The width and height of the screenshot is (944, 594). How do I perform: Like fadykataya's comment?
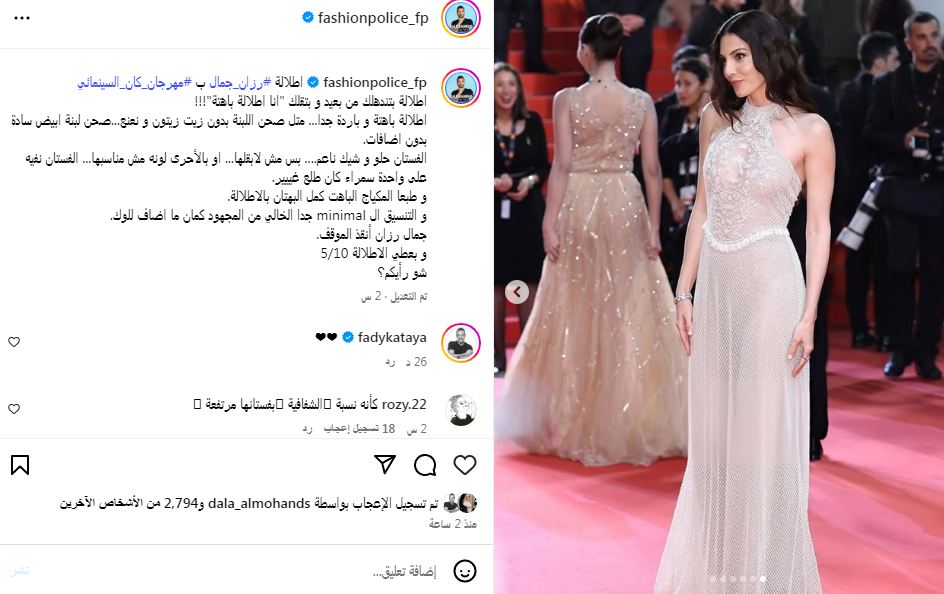pos(14,342)
